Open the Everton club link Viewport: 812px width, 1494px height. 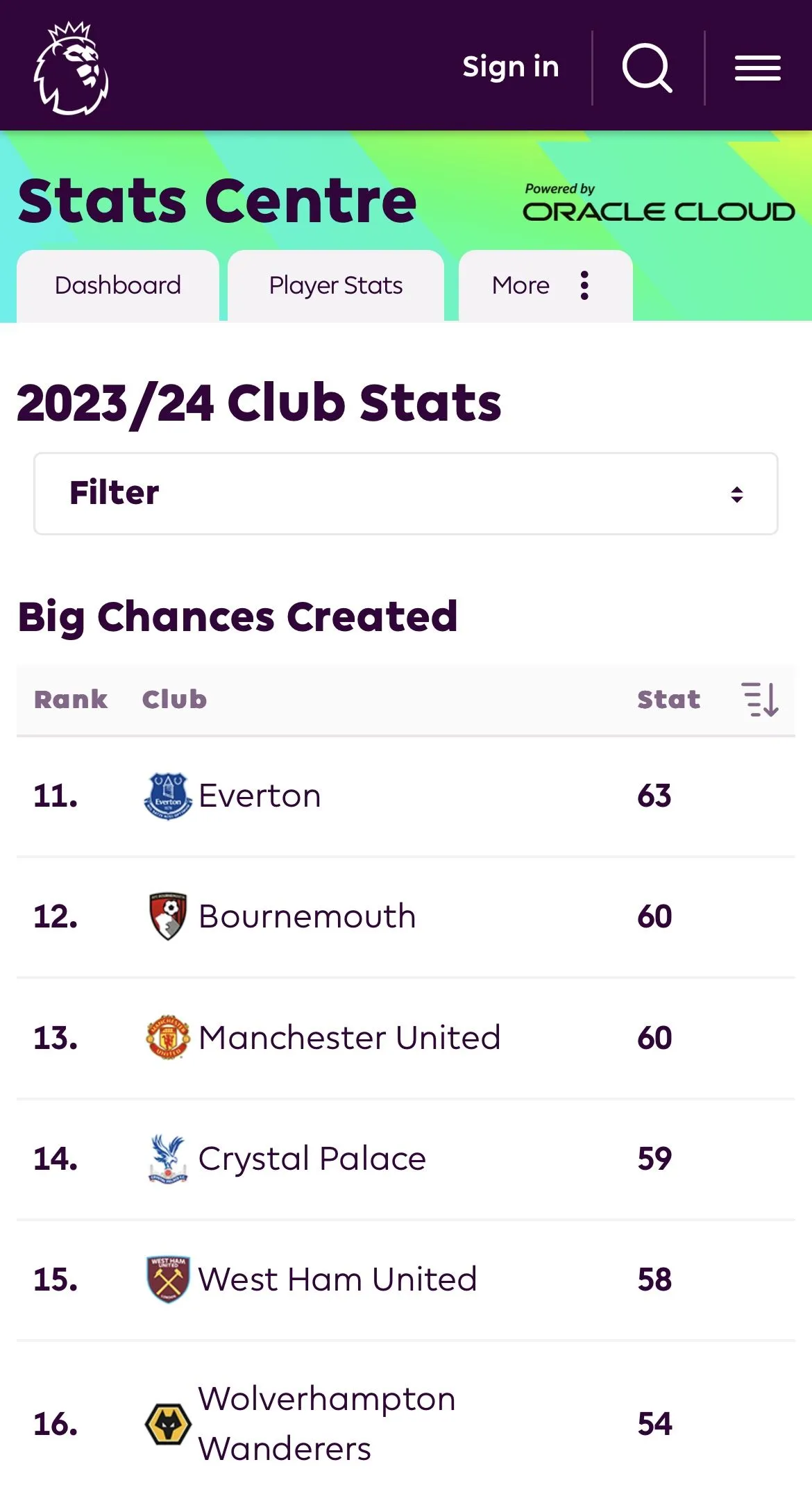[260, 796]
